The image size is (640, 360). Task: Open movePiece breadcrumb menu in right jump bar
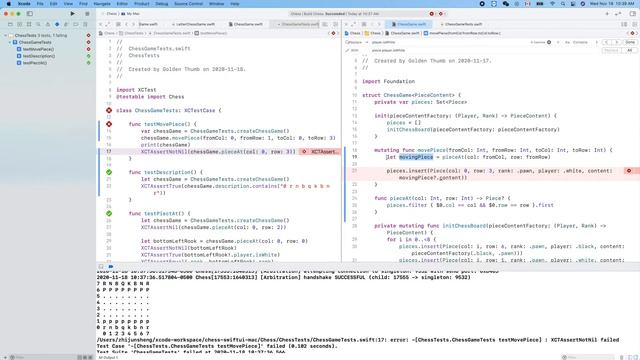462,33
